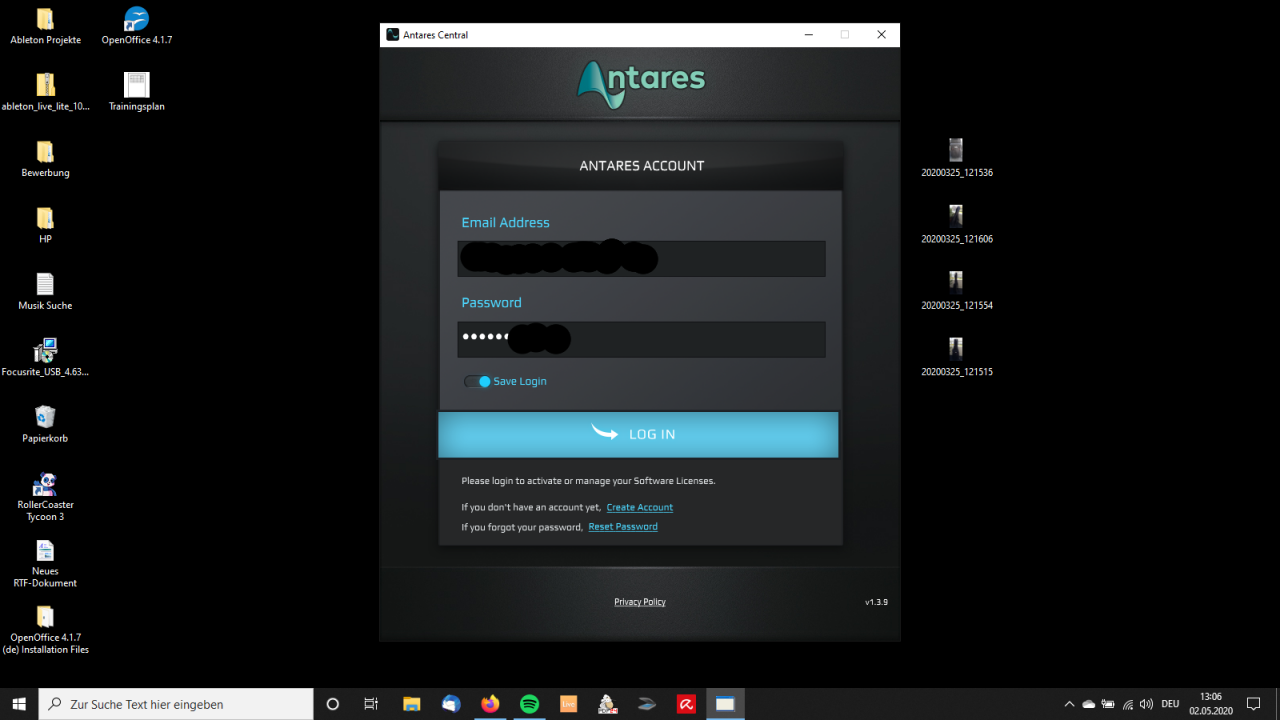
Task: Click the Password input field
Action: click(x=641, y=339)
